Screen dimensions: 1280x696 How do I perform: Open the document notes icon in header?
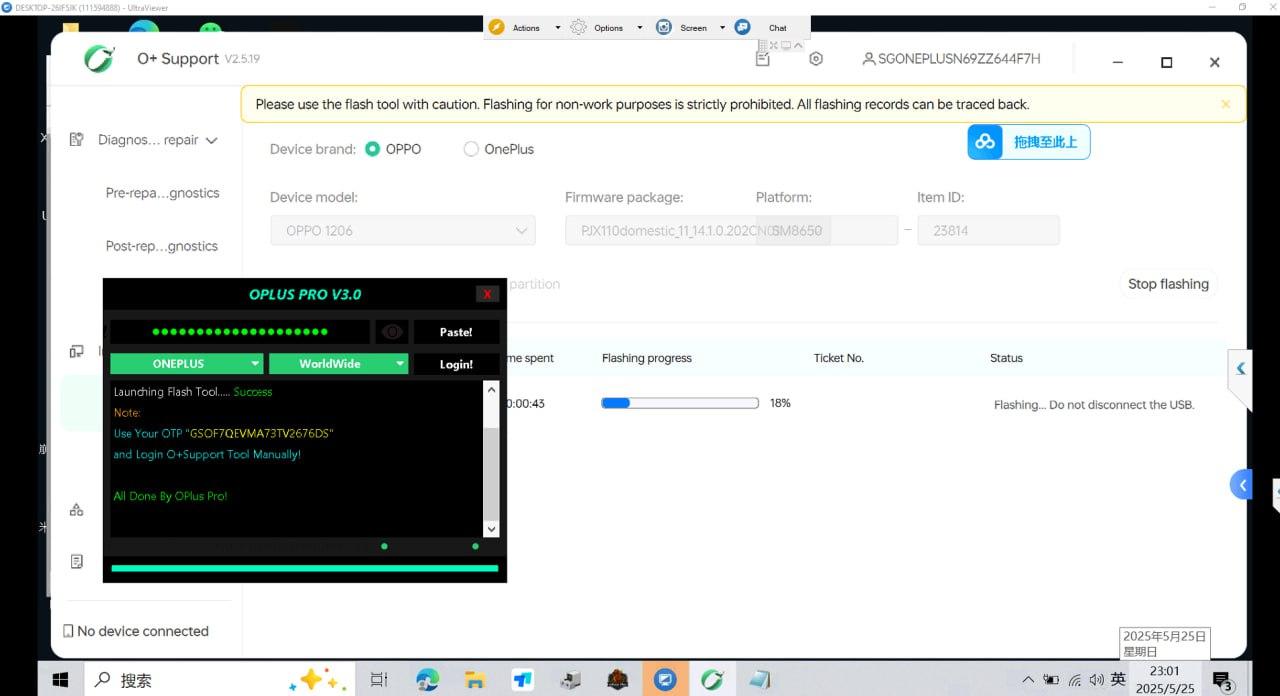pyautogui.click(x=763, y=59)
